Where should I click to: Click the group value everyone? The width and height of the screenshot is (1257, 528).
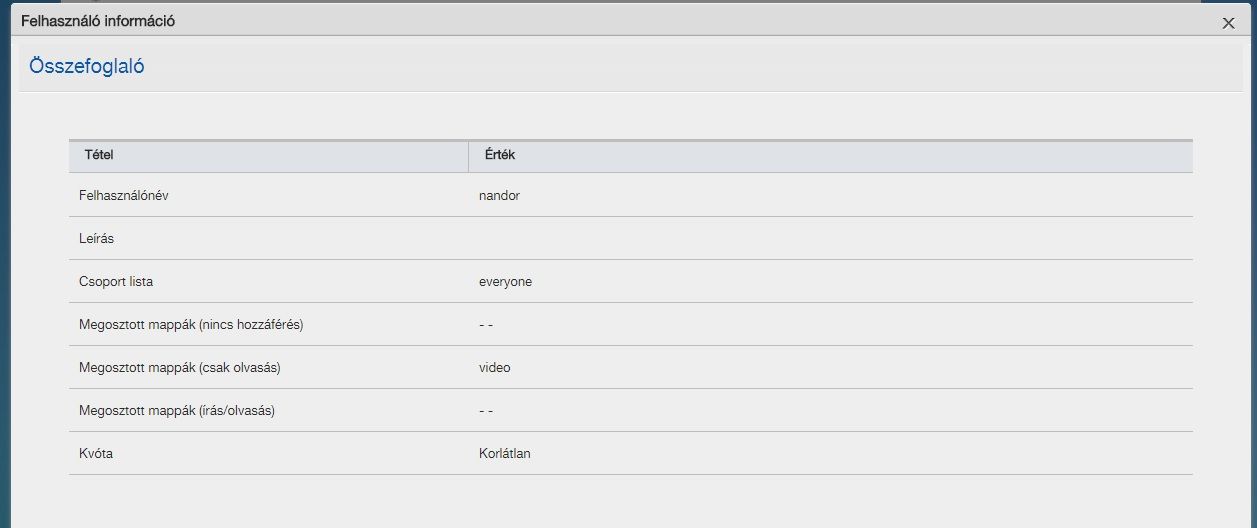505,282
